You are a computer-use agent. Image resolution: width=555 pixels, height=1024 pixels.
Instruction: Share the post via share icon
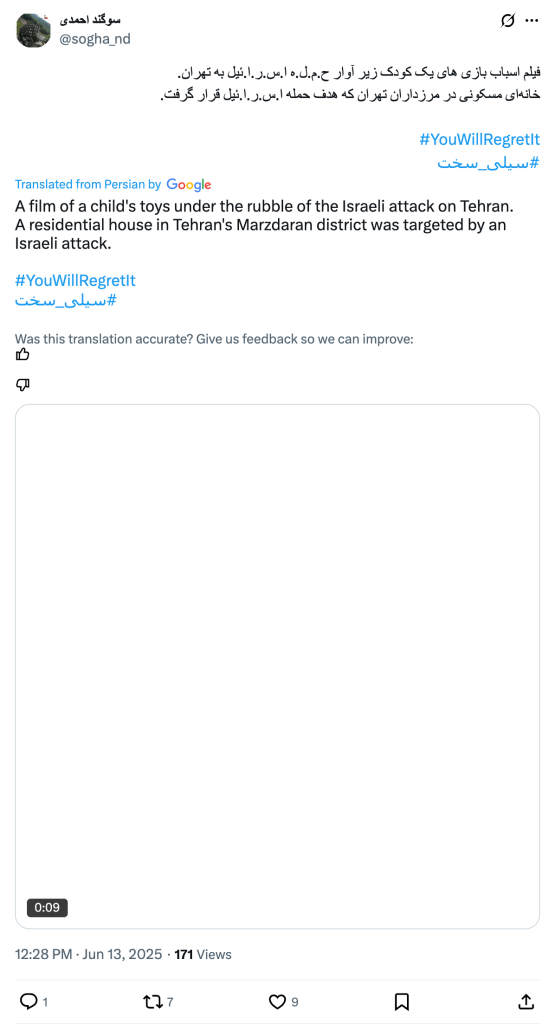(x=527, y=1001)
